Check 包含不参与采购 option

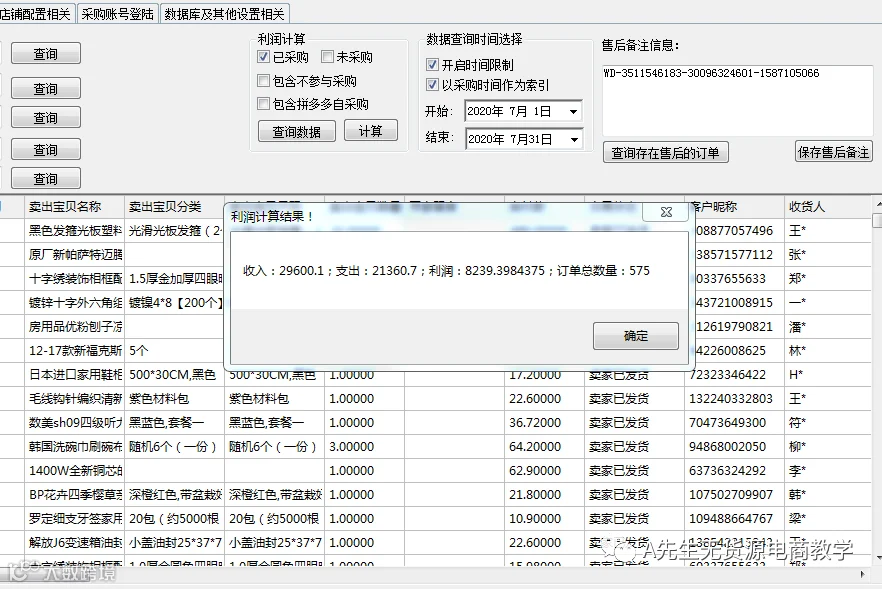(263, 81)
